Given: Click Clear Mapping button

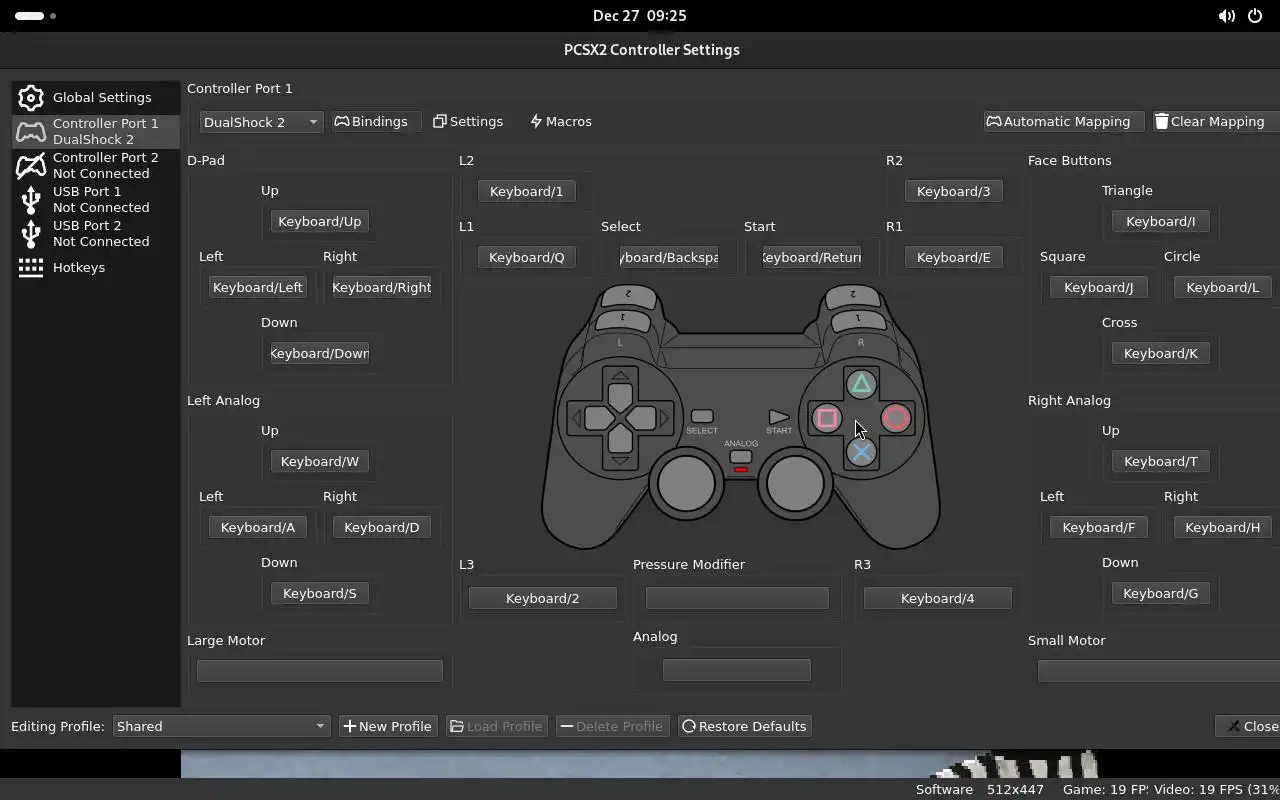Looking at the screenshot, I should pos(1216,122).
